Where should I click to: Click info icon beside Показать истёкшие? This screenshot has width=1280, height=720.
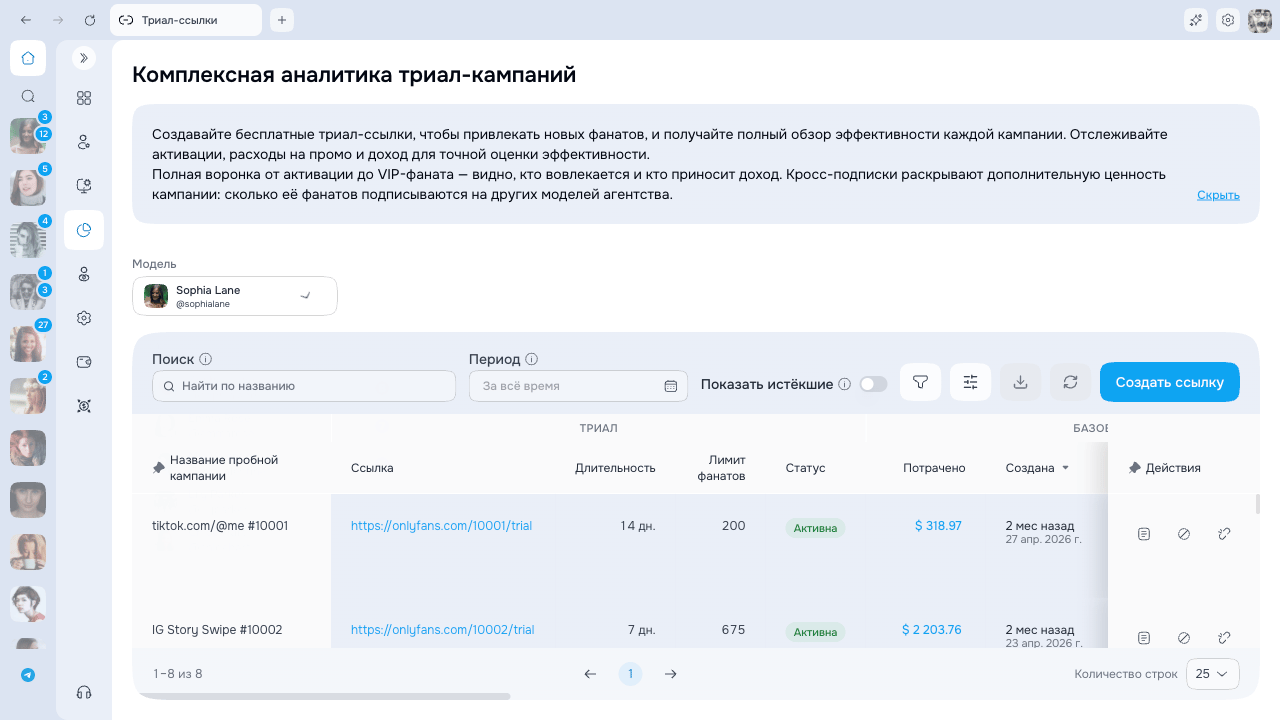point(844,384)
